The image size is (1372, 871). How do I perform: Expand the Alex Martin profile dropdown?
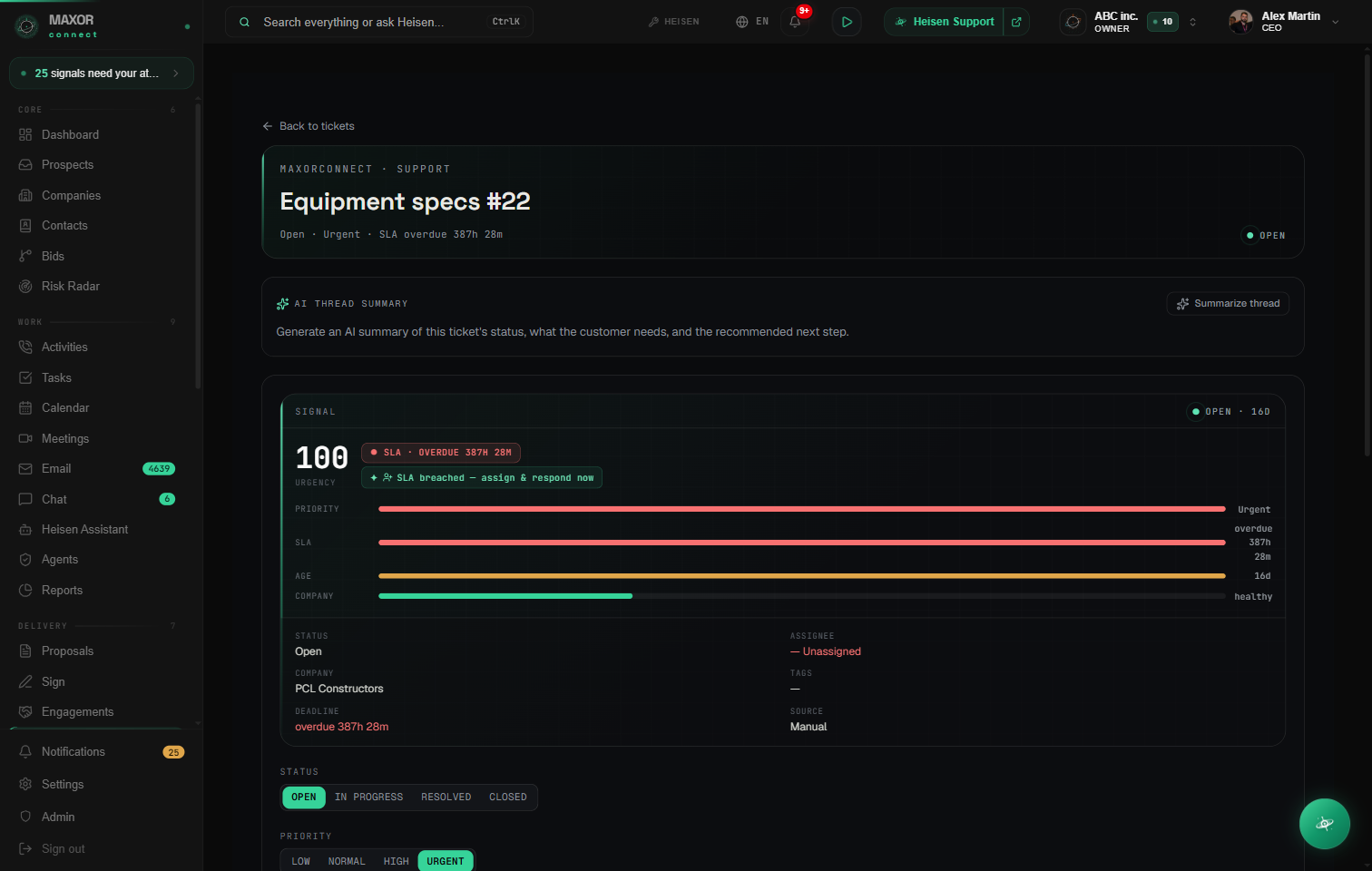1335,22
